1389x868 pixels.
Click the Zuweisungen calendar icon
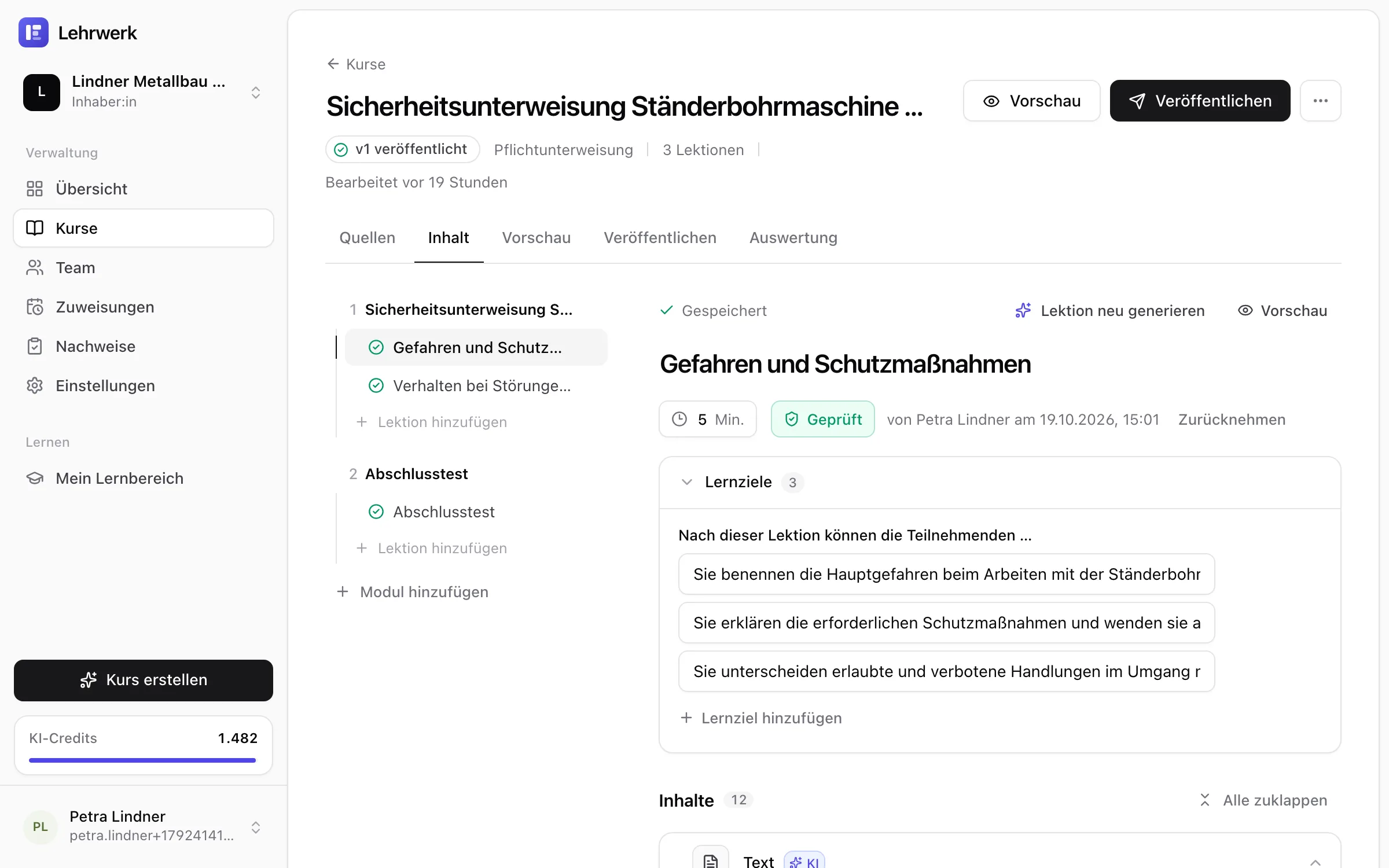pos(35,307)
